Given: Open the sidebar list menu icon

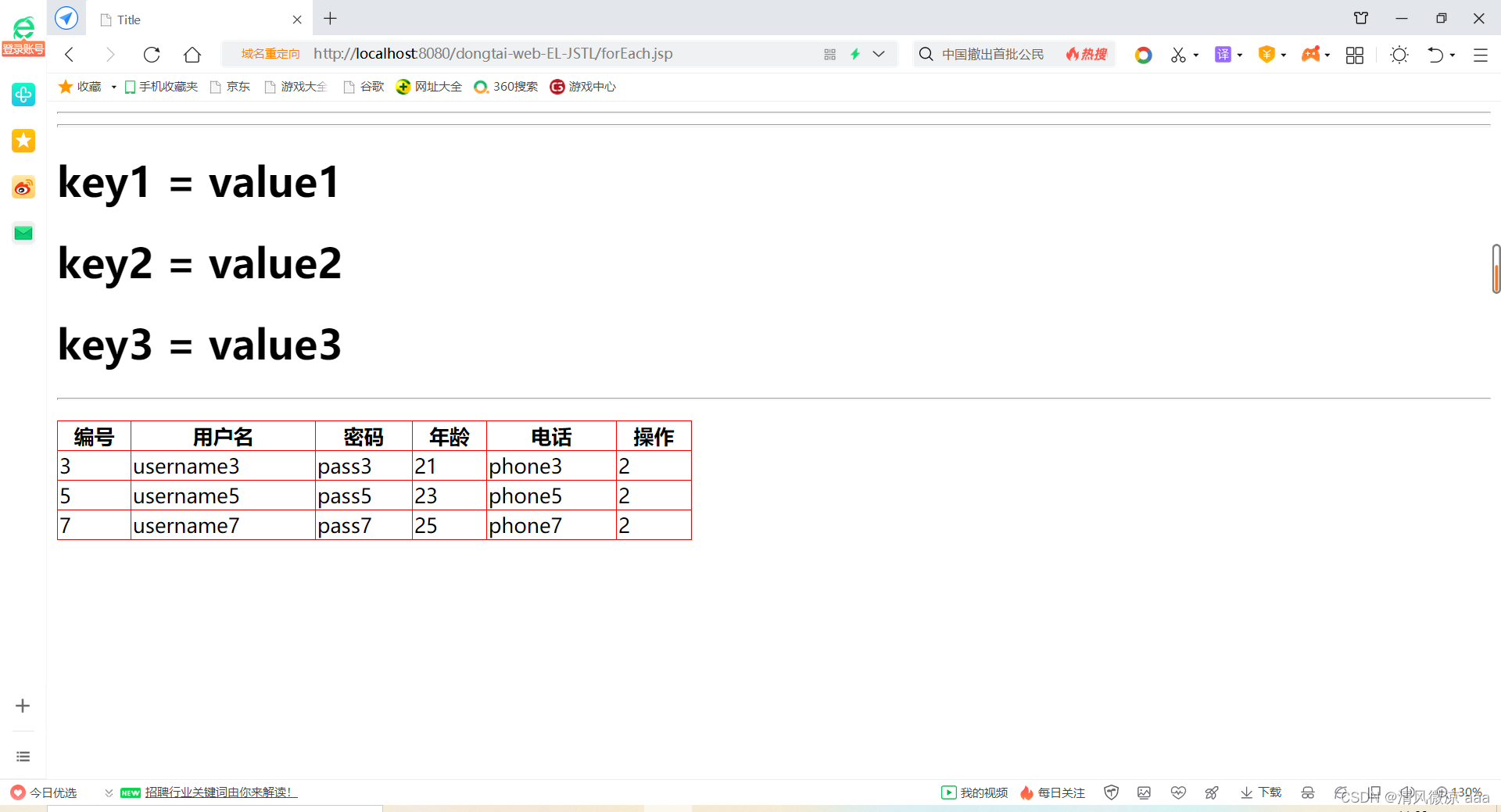Looking at the screenshot, I should pyautogui.click(x=23, y=757).
